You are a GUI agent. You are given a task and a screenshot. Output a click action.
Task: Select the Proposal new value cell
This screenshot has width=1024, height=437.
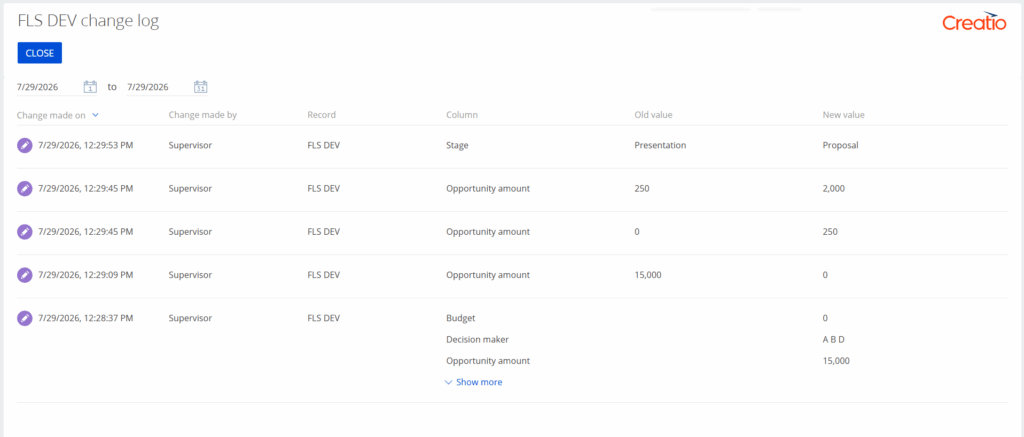pos(840,146)
